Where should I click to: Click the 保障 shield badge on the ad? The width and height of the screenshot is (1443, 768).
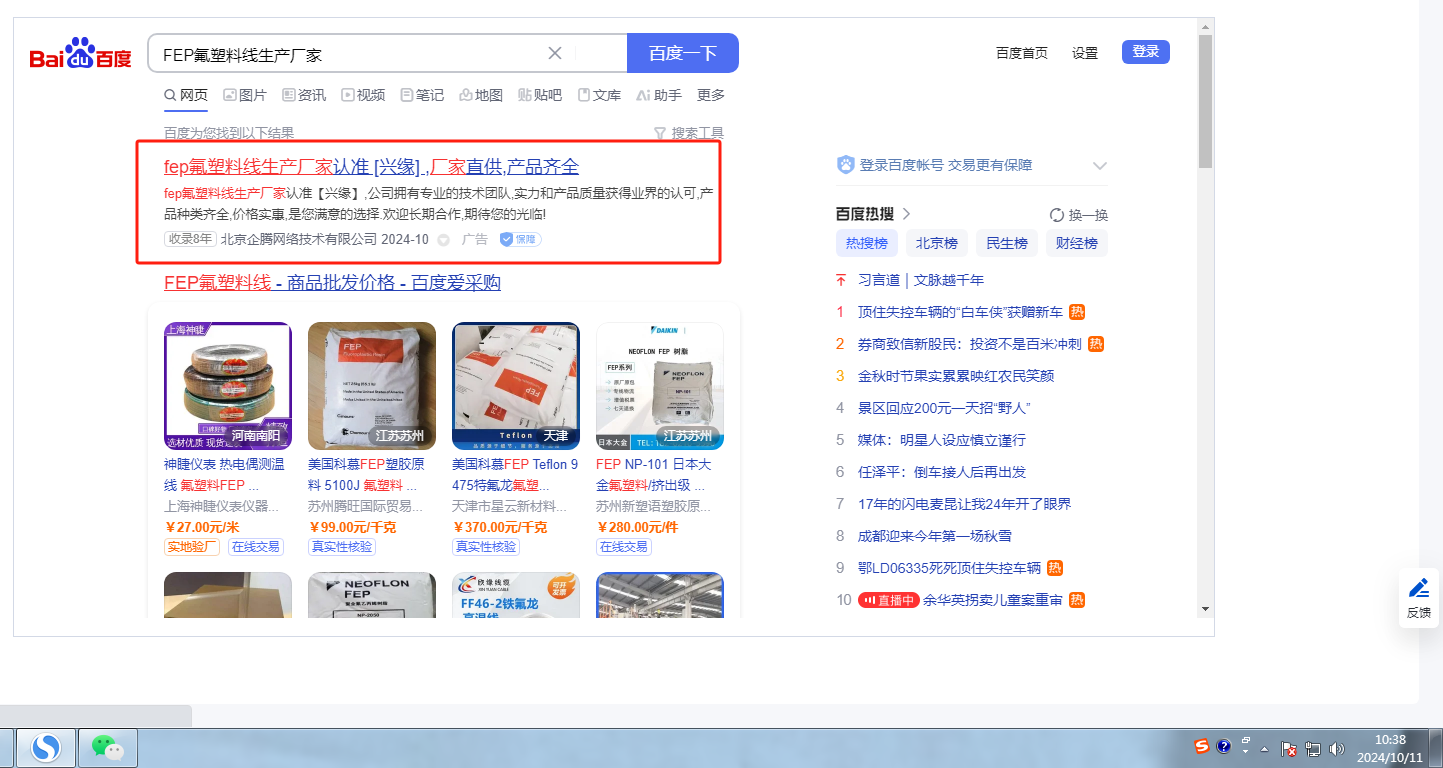(520, 239)
